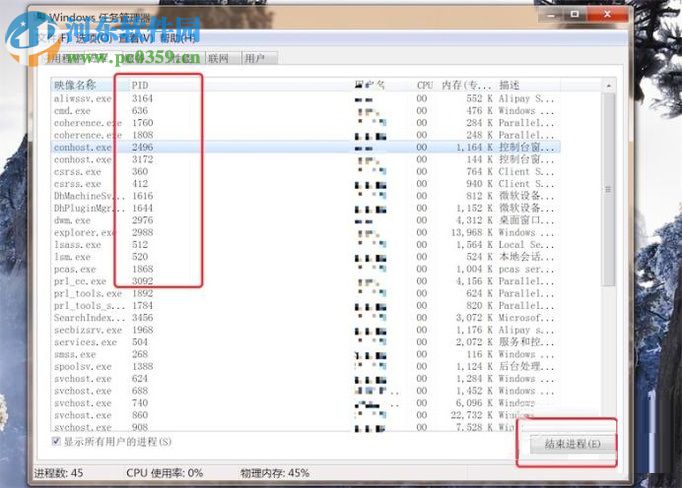Select the smss.exe process row
682x488 pixels.
click(305, 354)
